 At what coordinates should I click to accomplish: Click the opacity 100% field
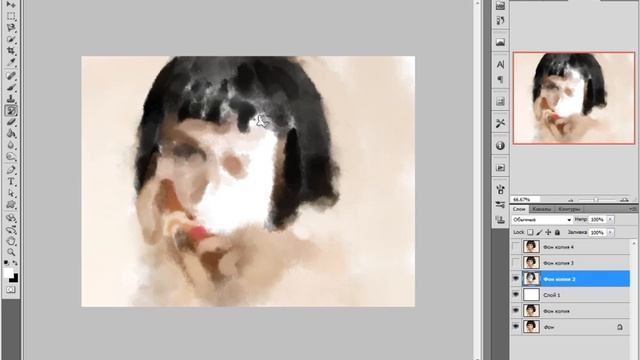598,220
